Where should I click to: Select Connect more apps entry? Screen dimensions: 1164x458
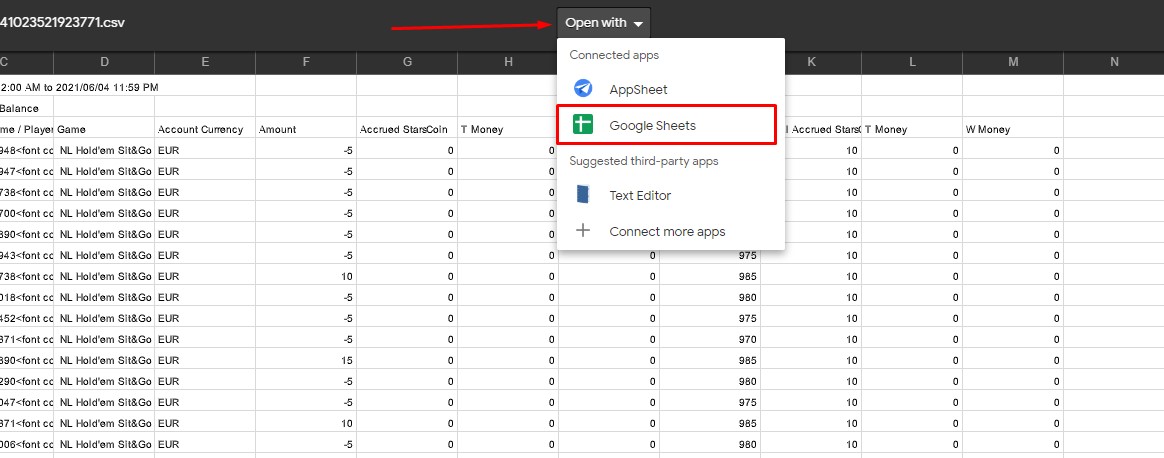click(670, 231)
